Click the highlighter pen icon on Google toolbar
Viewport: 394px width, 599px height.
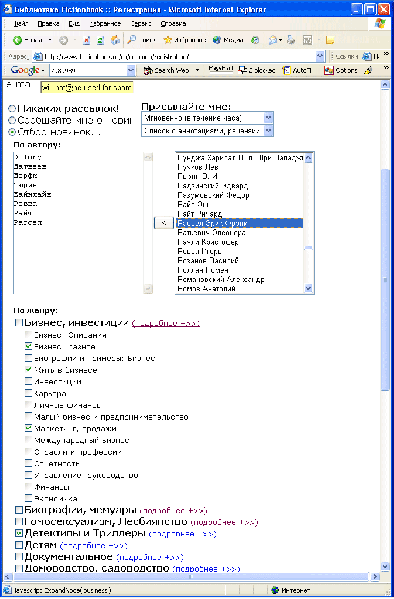tap(368, 70)
